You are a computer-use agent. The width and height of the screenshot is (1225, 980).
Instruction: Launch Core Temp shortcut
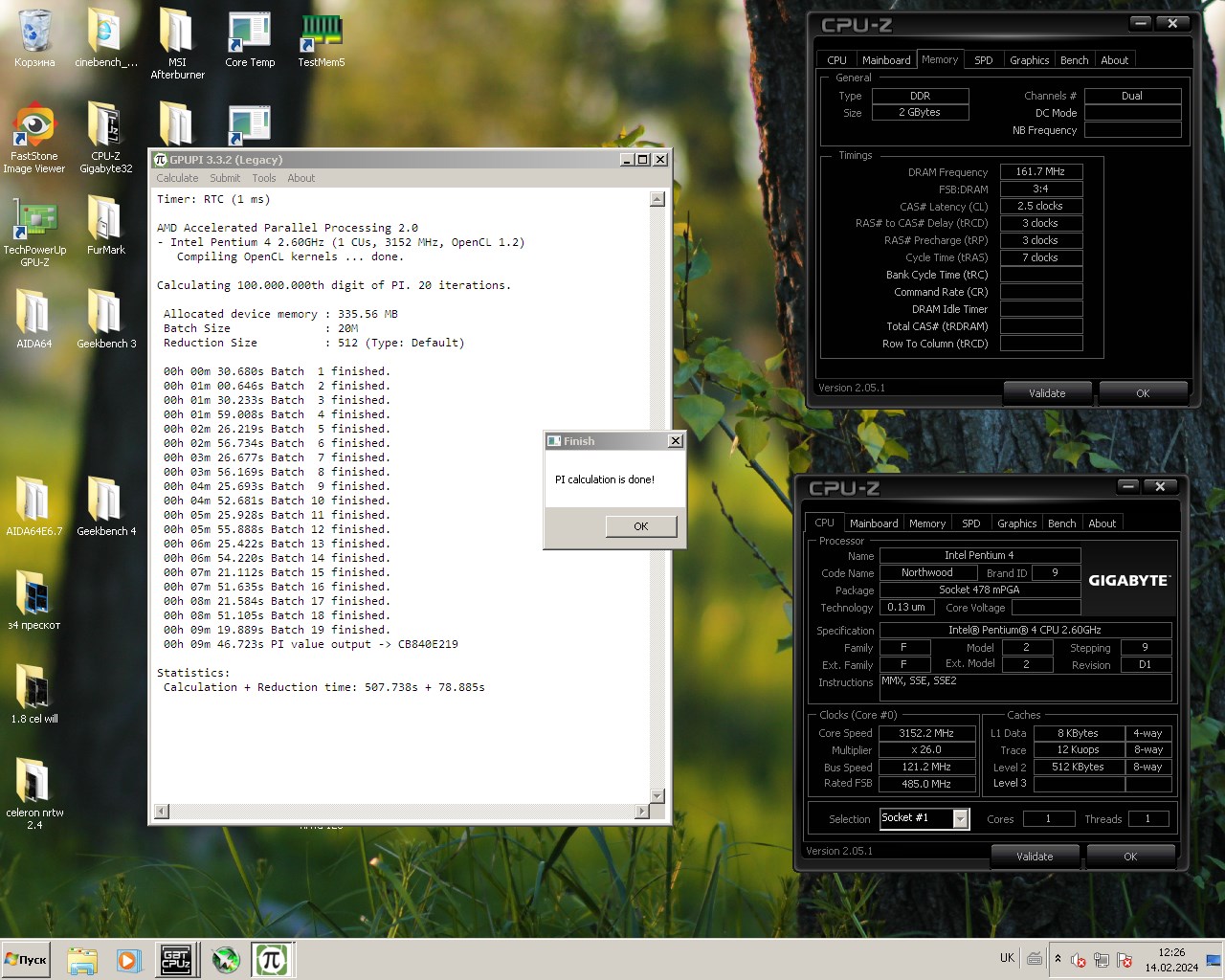coord(250,38)
